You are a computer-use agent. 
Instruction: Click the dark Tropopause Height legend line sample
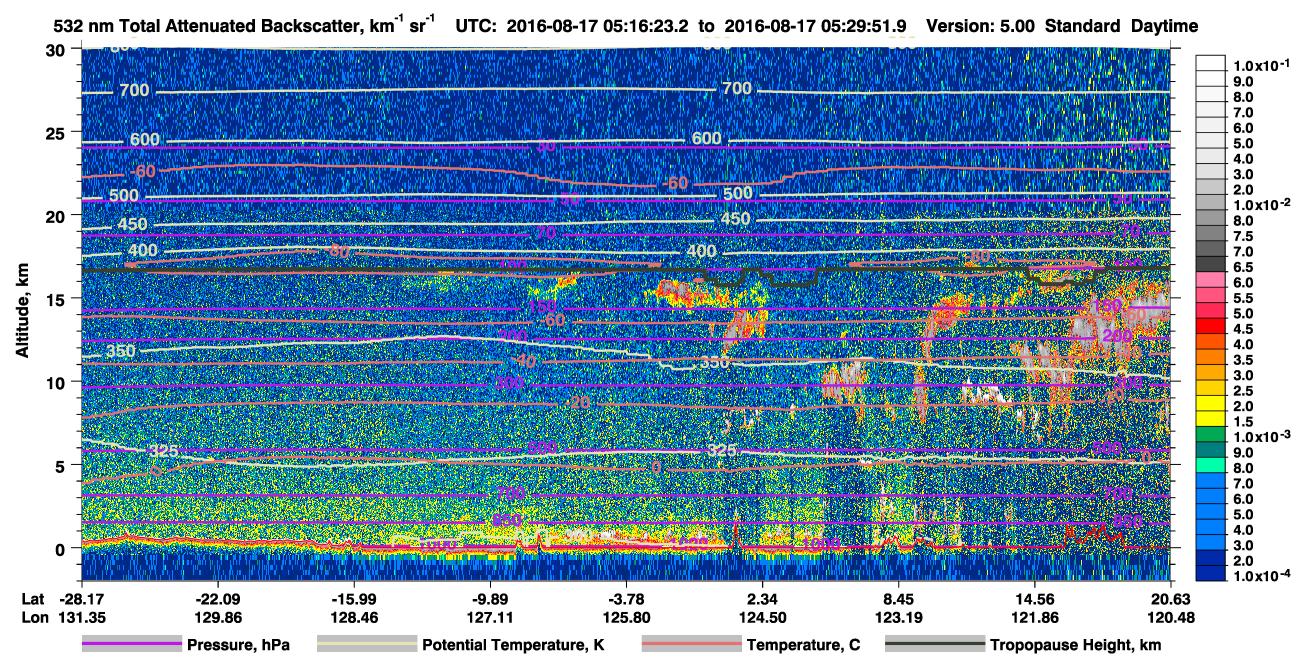click(x=935, y=645)
